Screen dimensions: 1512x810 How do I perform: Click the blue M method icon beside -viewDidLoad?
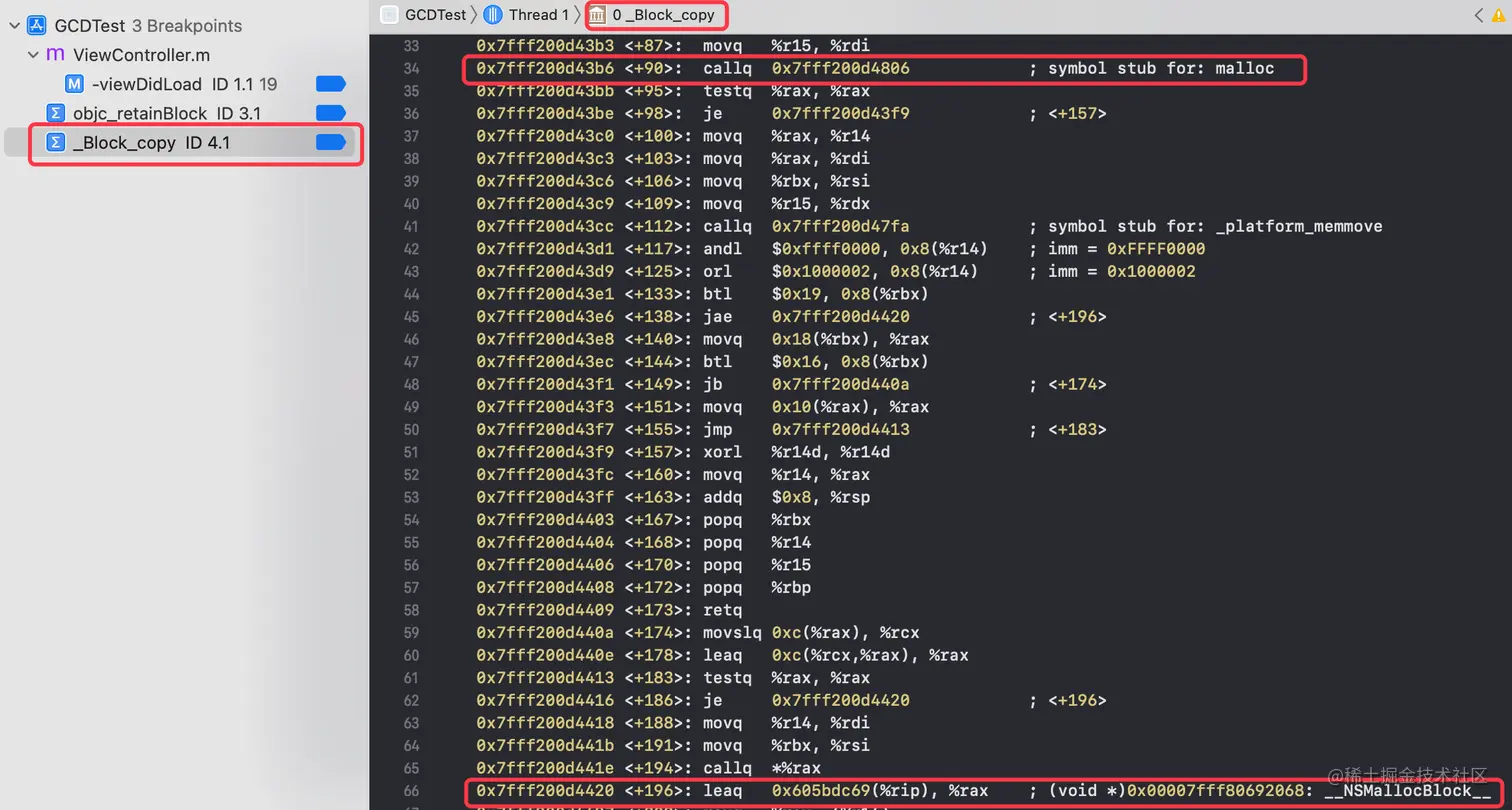(74, 84)
